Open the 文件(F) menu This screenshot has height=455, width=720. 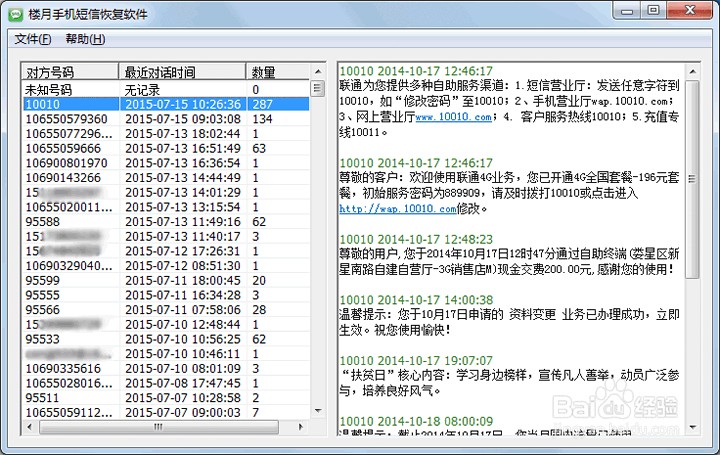pos(33,39)
